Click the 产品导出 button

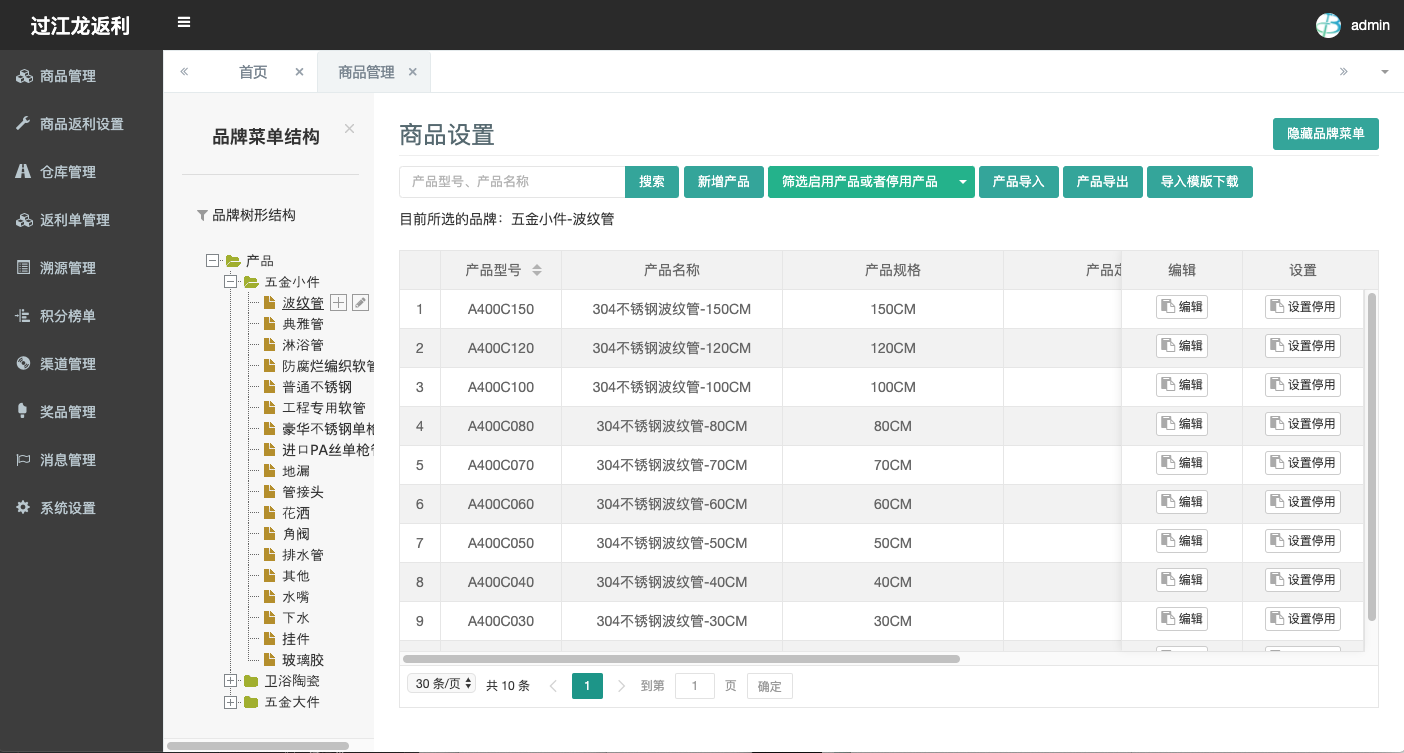(1102, 182)
